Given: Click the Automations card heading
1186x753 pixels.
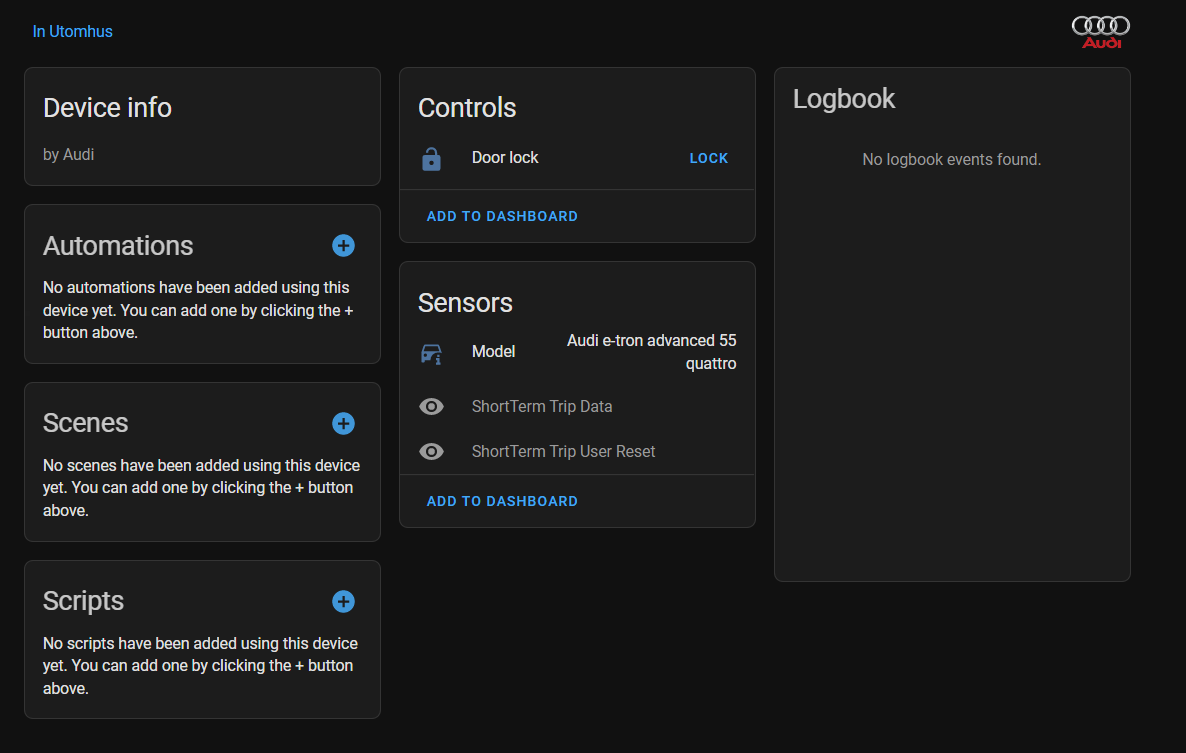Looking at the screenshot, I should point(118,246).
